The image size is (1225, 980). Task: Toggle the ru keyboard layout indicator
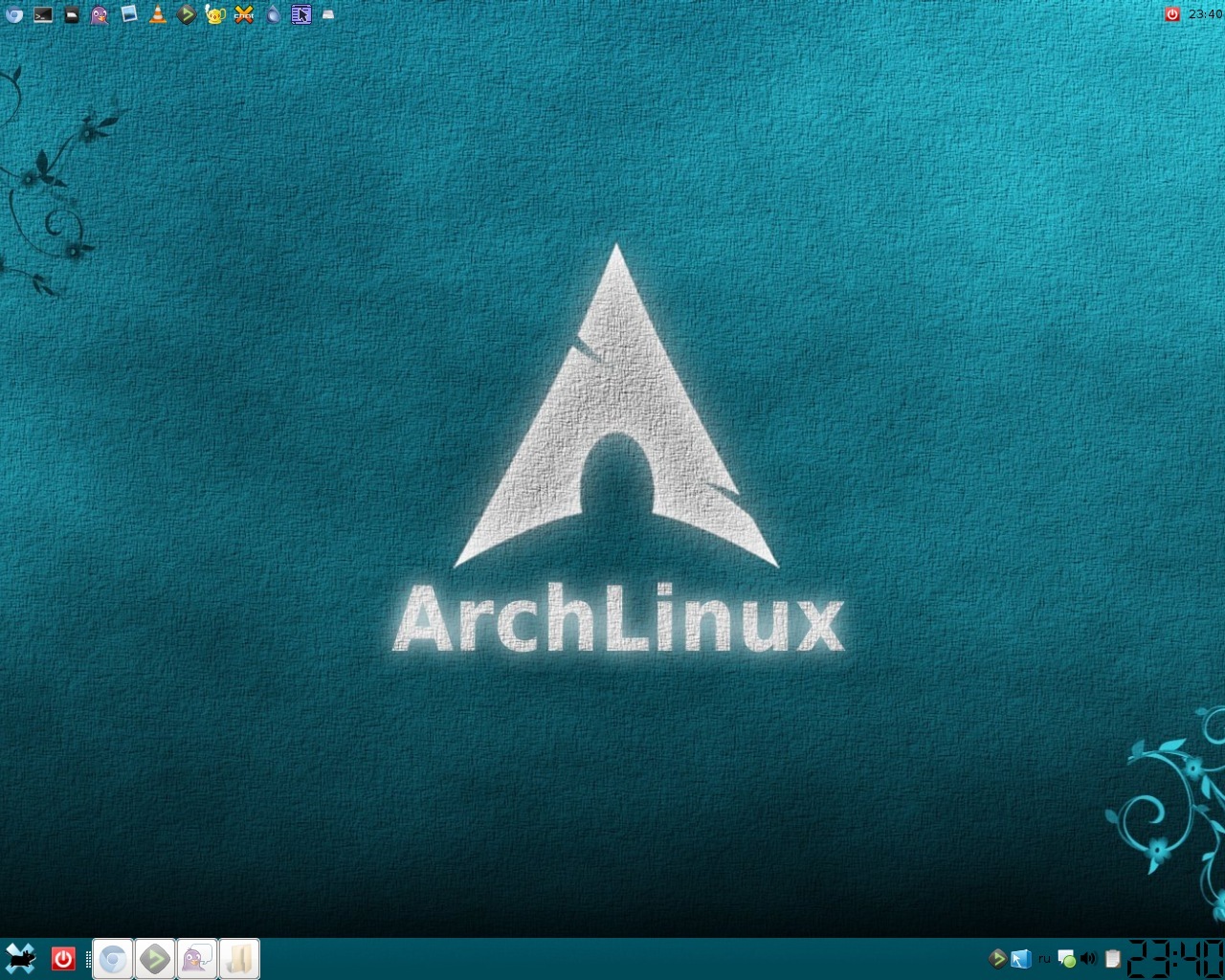(1044, 958)
